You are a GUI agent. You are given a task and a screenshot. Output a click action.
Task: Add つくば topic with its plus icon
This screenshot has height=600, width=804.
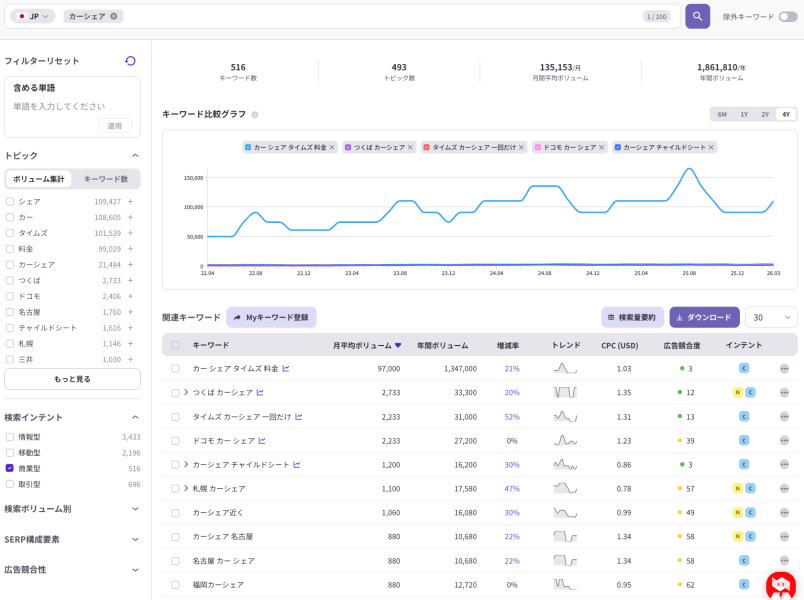[x=130, y=281]
